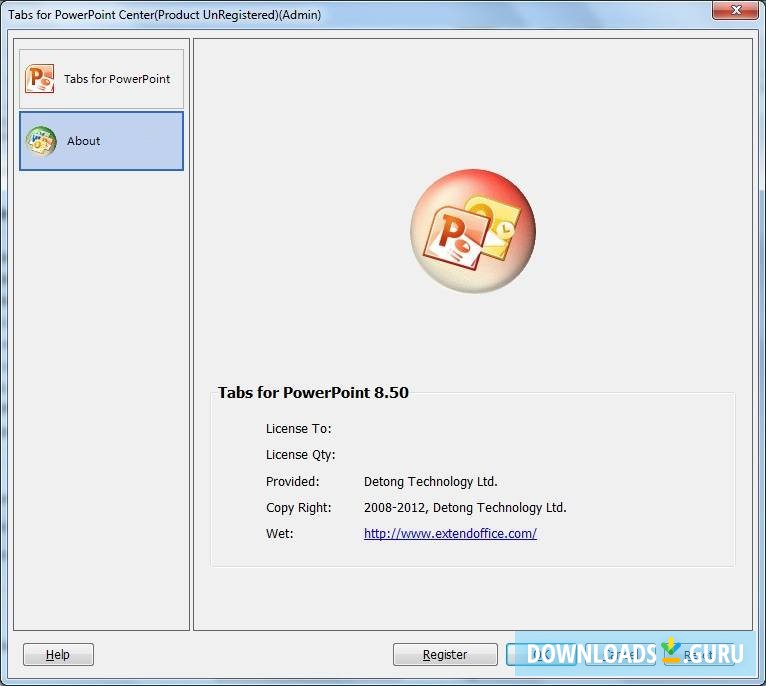Click the OK button

click(541, 654)
